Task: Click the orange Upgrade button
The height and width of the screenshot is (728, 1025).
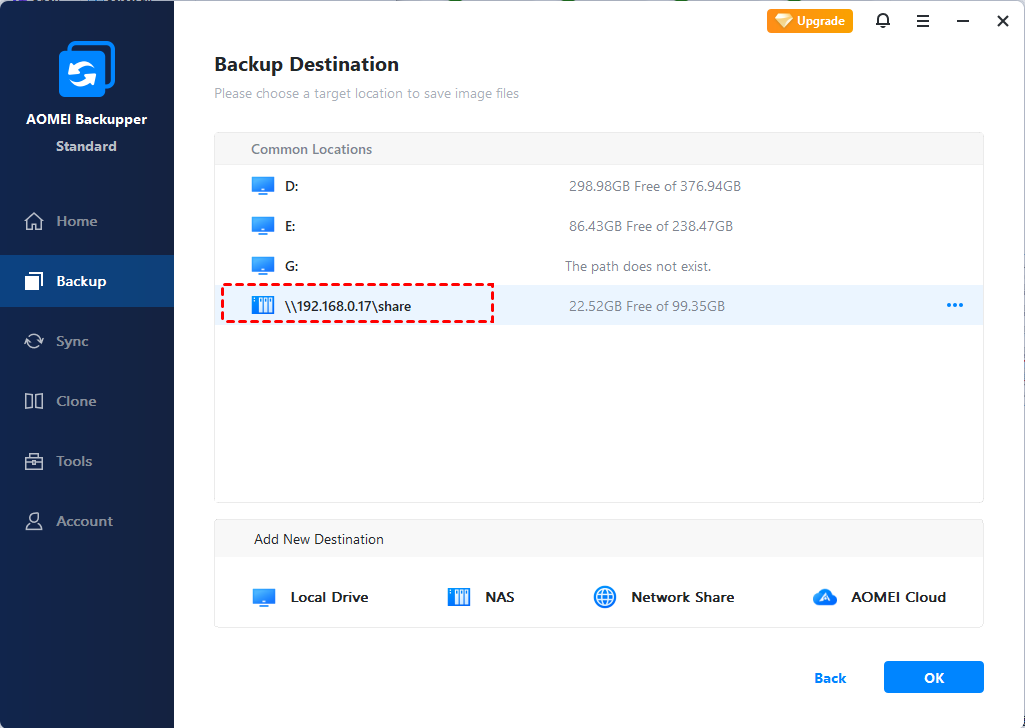Action: click(x=810, y=21)
